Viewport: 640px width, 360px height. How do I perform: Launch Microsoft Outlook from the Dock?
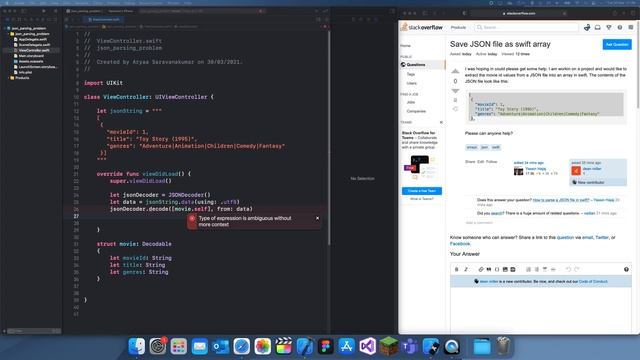pos(221,347)
